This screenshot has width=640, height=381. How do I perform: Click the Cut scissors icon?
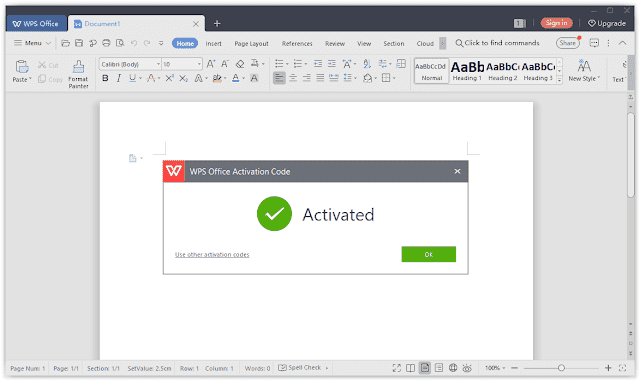(x=42, y=65)
